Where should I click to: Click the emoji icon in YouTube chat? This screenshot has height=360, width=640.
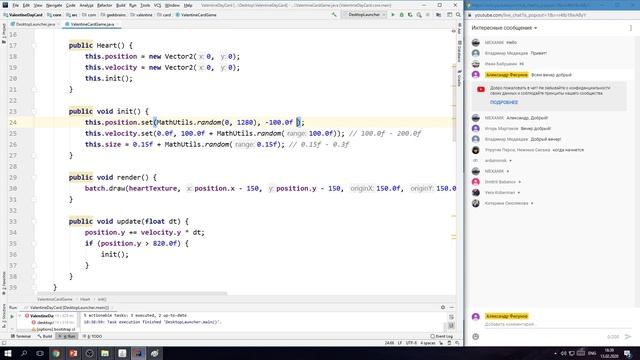point(476,336)
